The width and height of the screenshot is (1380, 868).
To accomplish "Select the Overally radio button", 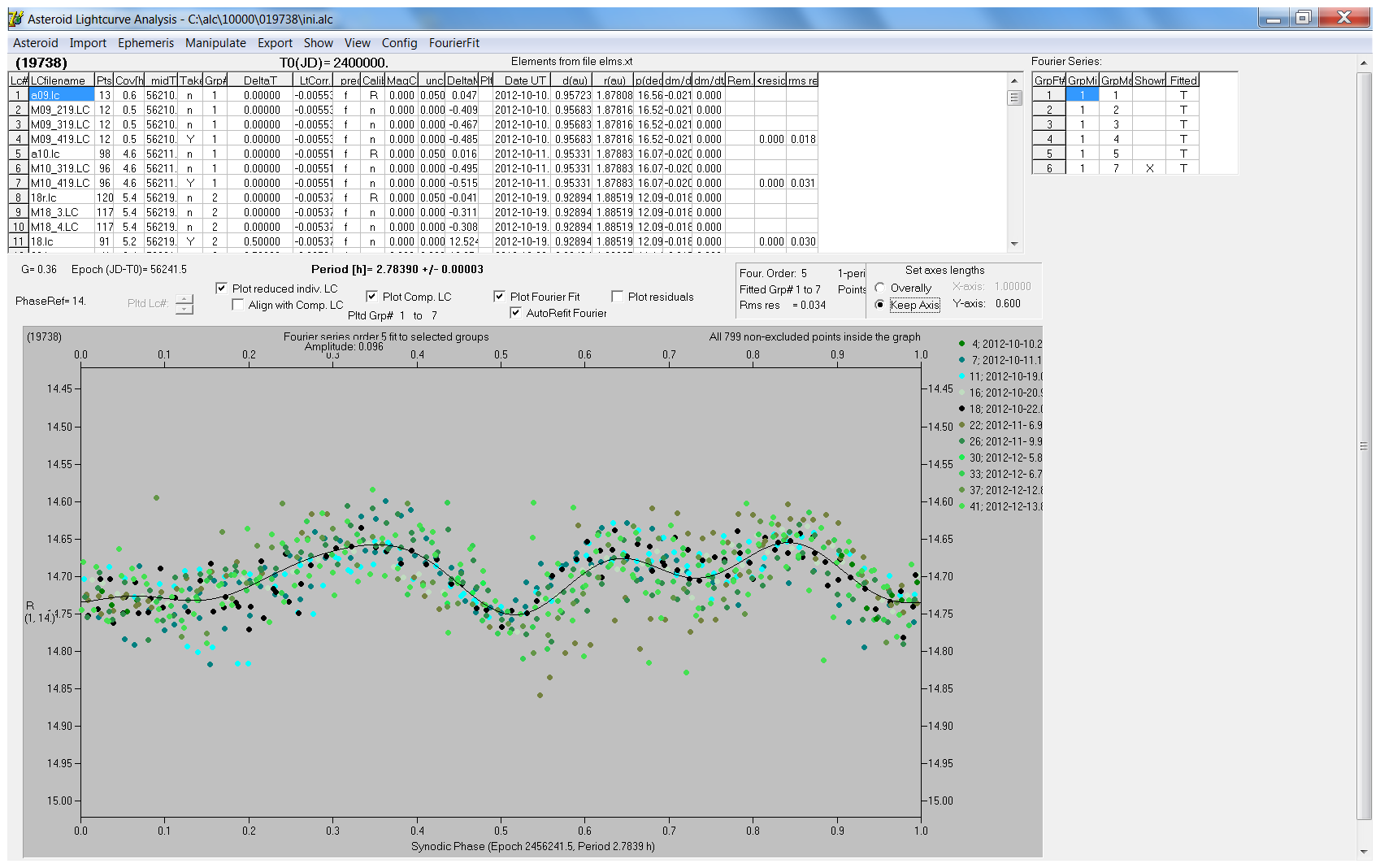I will [x=879, y=288].
